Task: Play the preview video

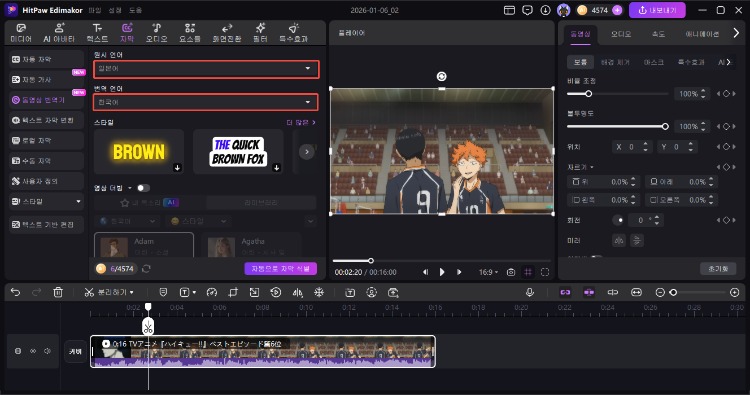Action: click(x=442, y=272)
